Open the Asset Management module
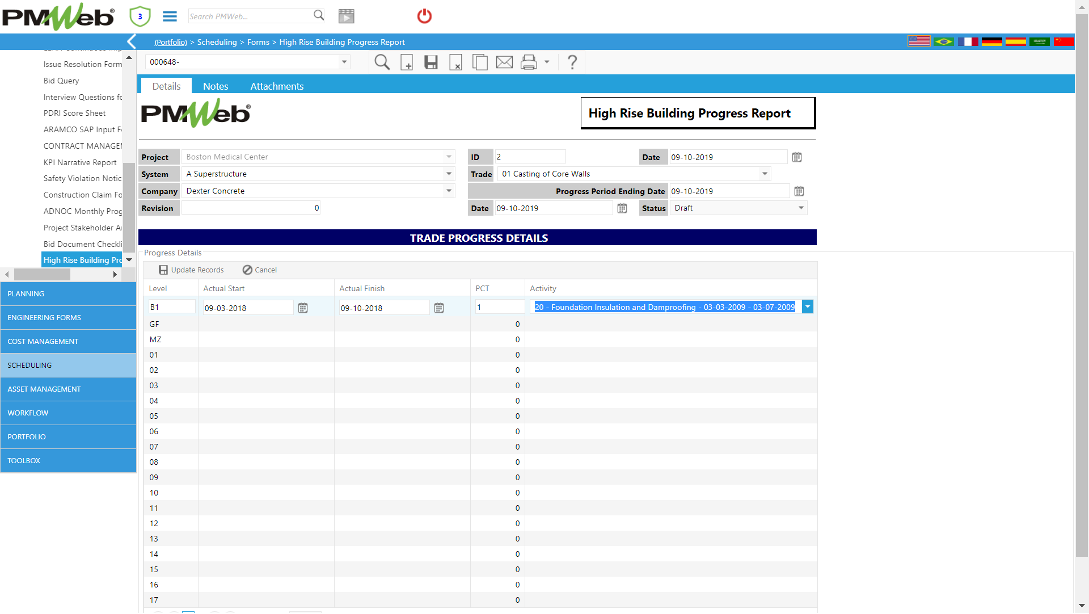Image resolution: width=1089 pixels, height=614 pixels. pos(68,389)
